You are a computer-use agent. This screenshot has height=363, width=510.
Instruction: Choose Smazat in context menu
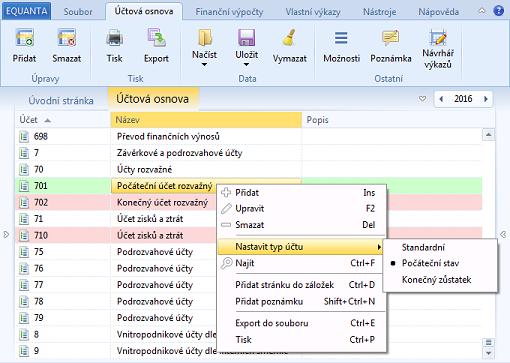302,225
